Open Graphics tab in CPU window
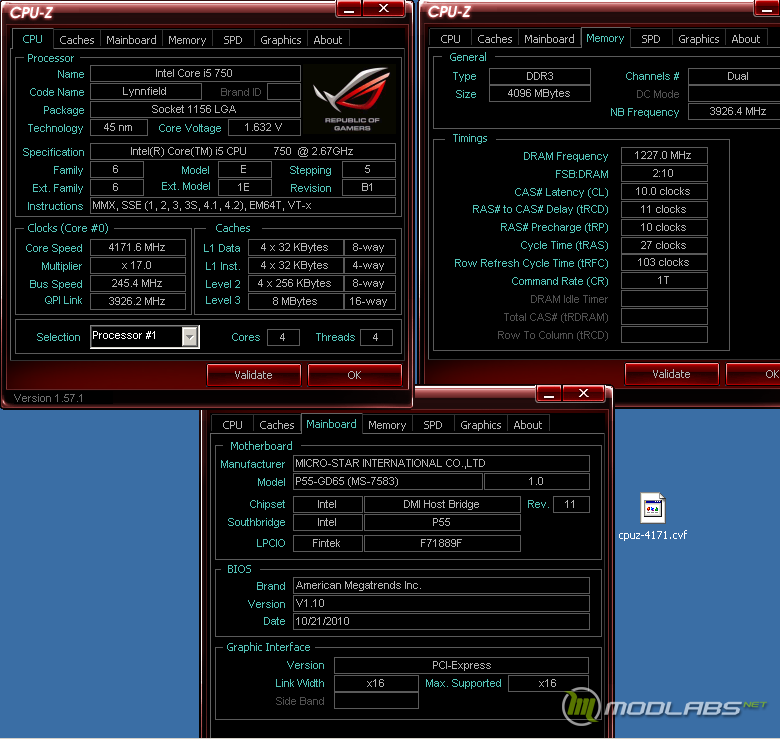The width and height of the screenshot is (780, 740). pyautogui.click(x=281, y=40)
